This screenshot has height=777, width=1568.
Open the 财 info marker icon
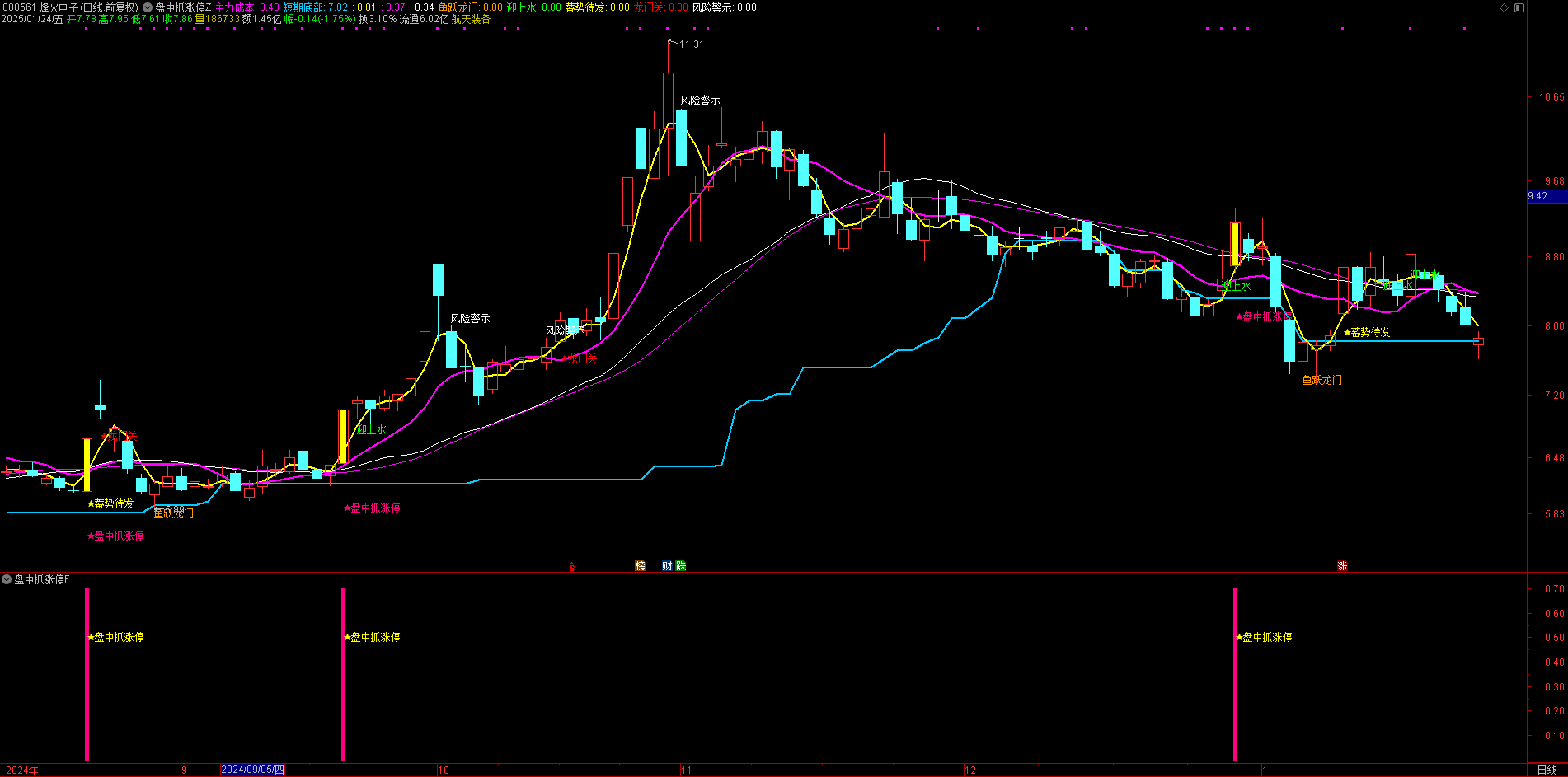(667, 565)
